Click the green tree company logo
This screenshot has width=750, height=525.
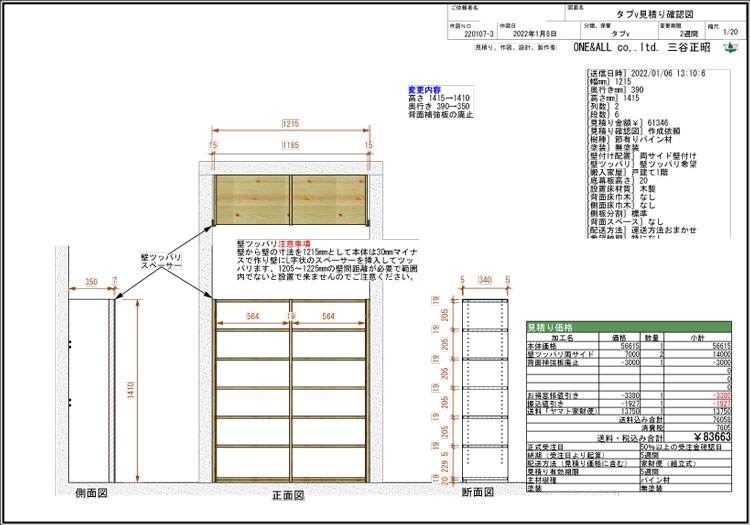coord(730,47)
